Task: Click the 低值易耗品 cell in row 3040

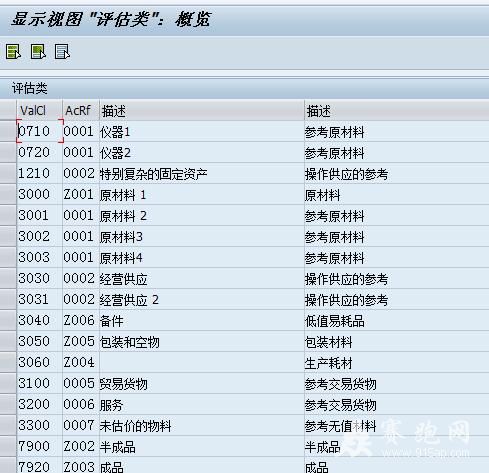Action: click(397, 321)
